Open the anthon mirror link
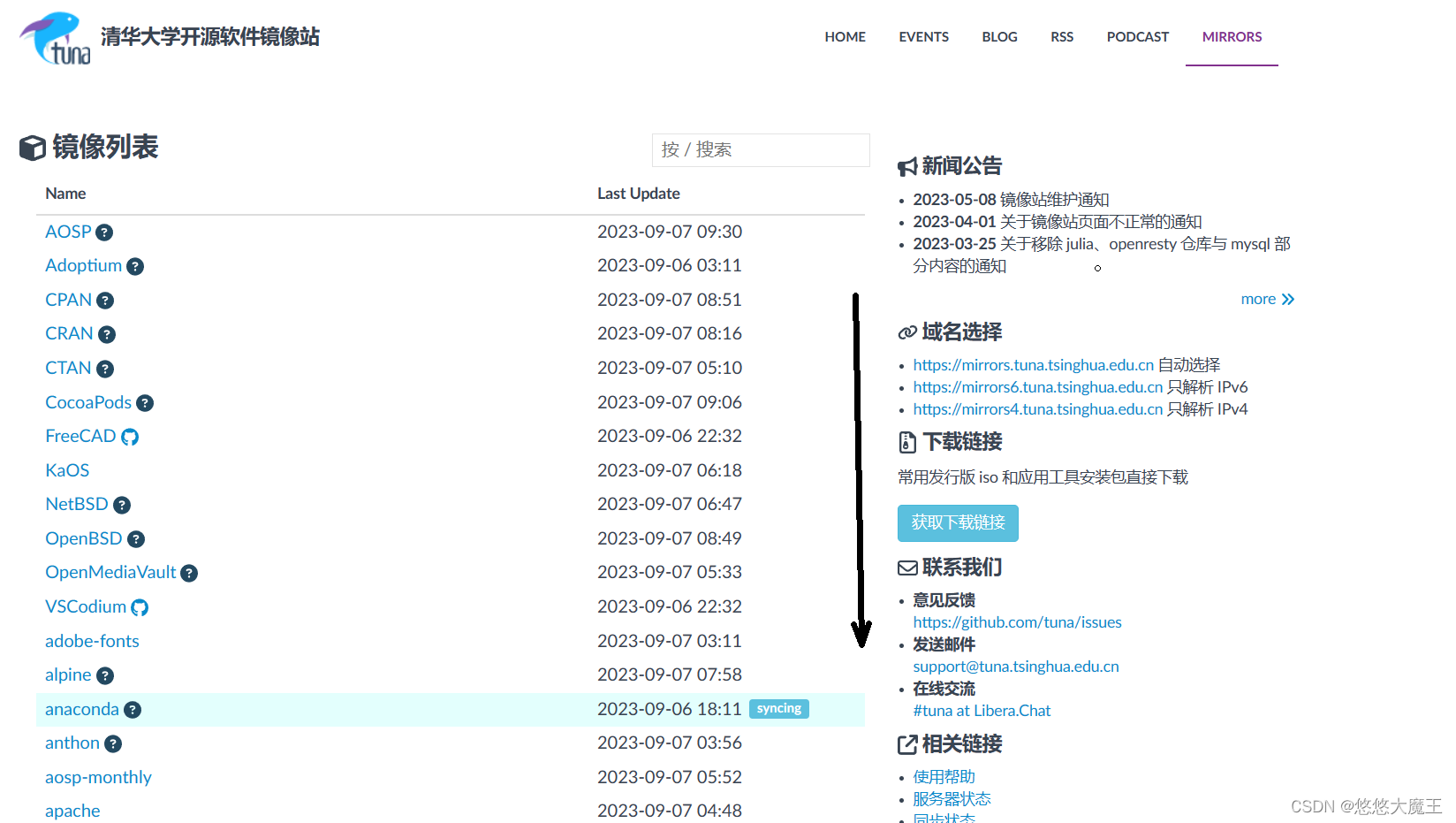 point(72,743)
